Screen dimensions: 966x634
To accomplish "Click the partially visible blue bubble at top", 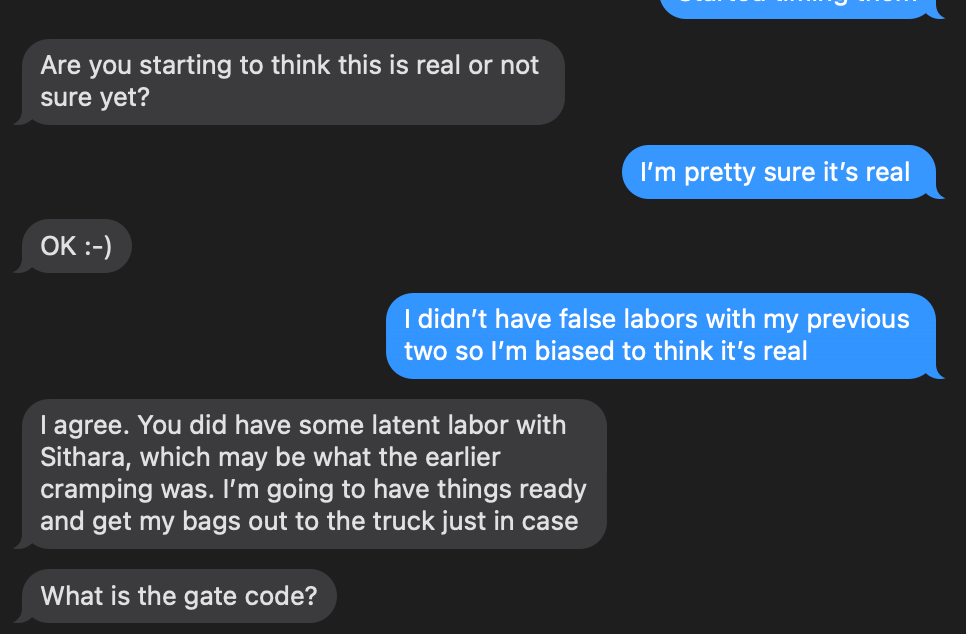I will [800, 5].
